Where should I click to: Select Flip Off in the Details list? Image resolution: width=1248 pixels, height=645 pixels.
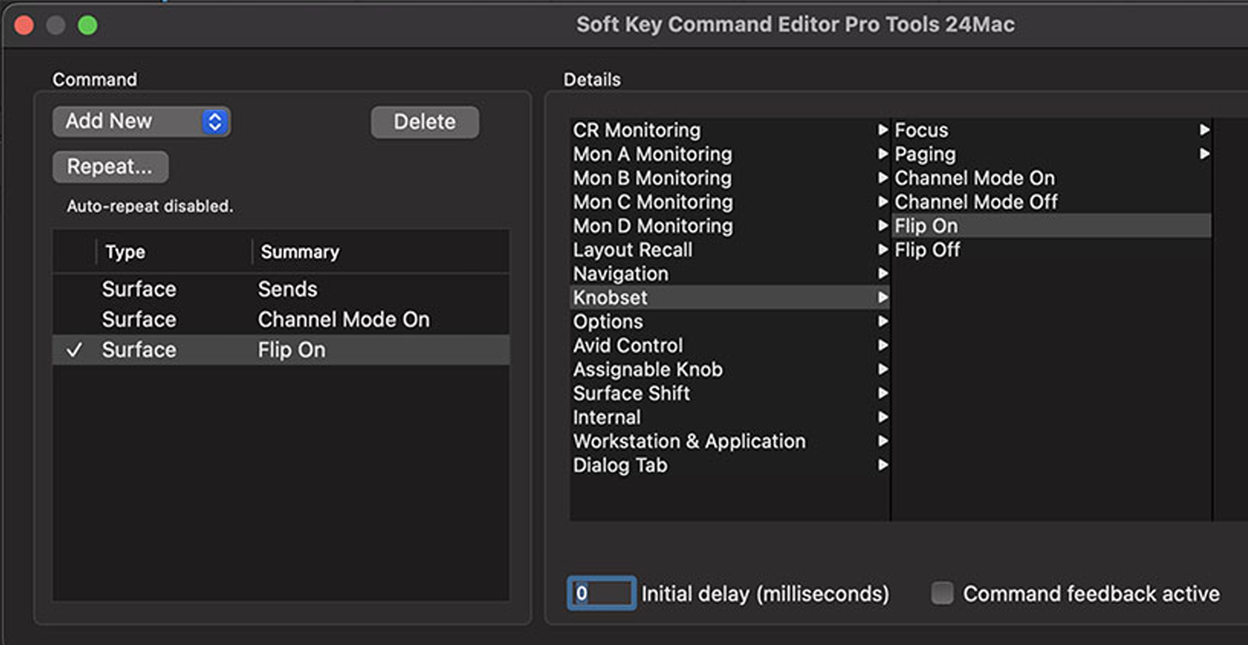click(x=928, y=249)
